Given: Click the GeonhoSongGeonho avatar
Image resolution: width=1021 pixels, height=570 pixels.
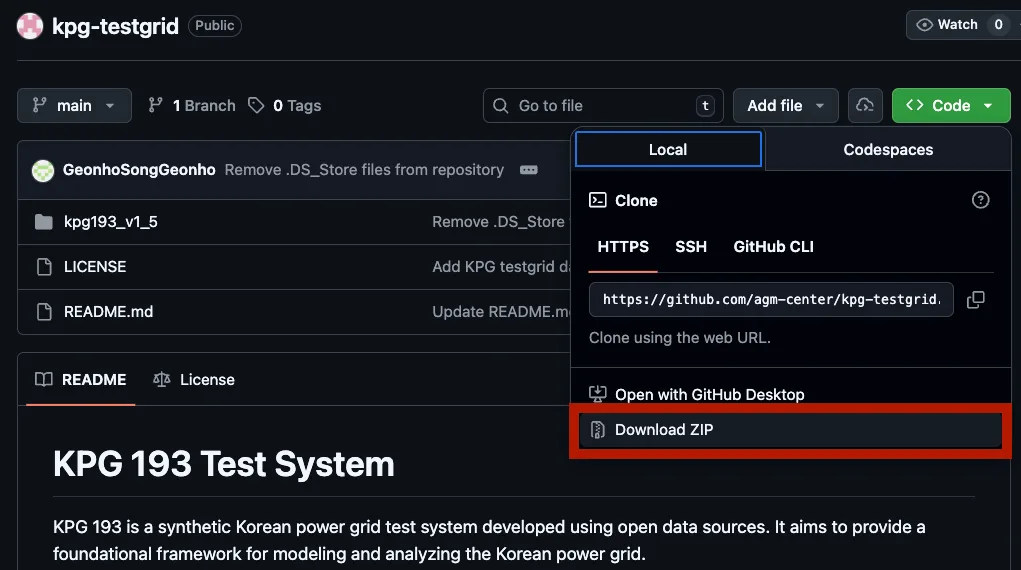Looking at the screenshot, I should tap(43, 170).
